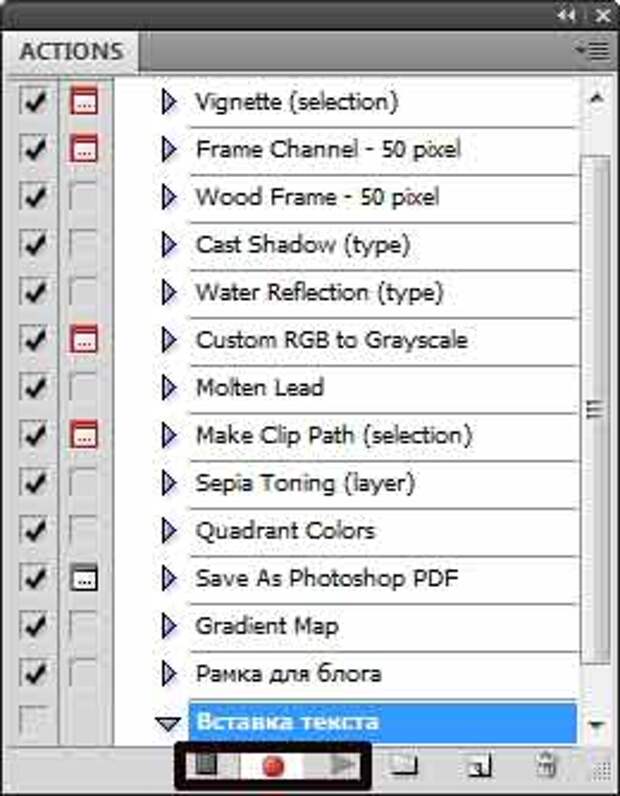Select the ACTIONS panel tab

coord(71,51)
